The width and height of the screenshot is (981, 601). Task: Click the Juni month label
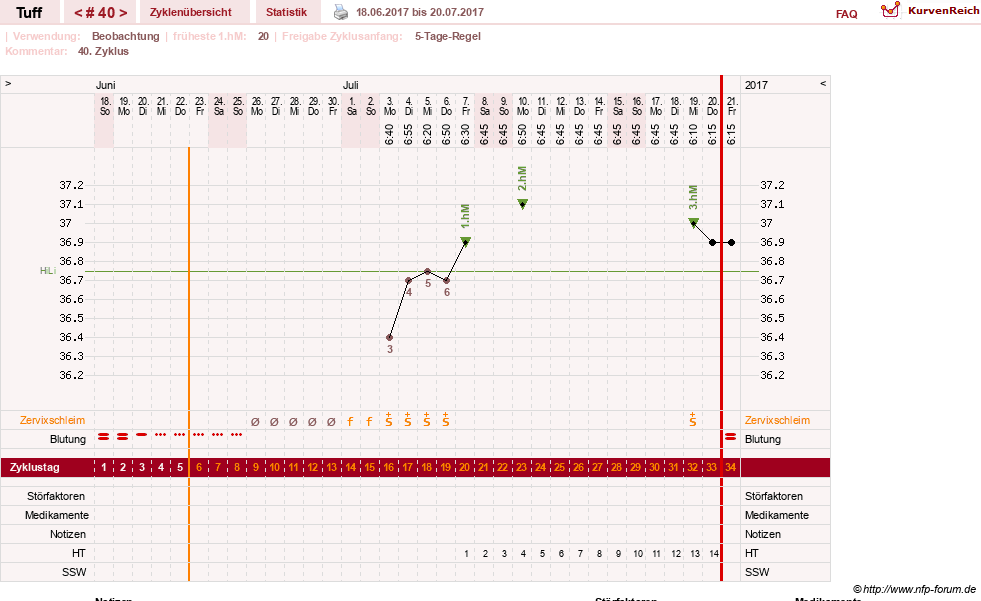coord(105,85)
